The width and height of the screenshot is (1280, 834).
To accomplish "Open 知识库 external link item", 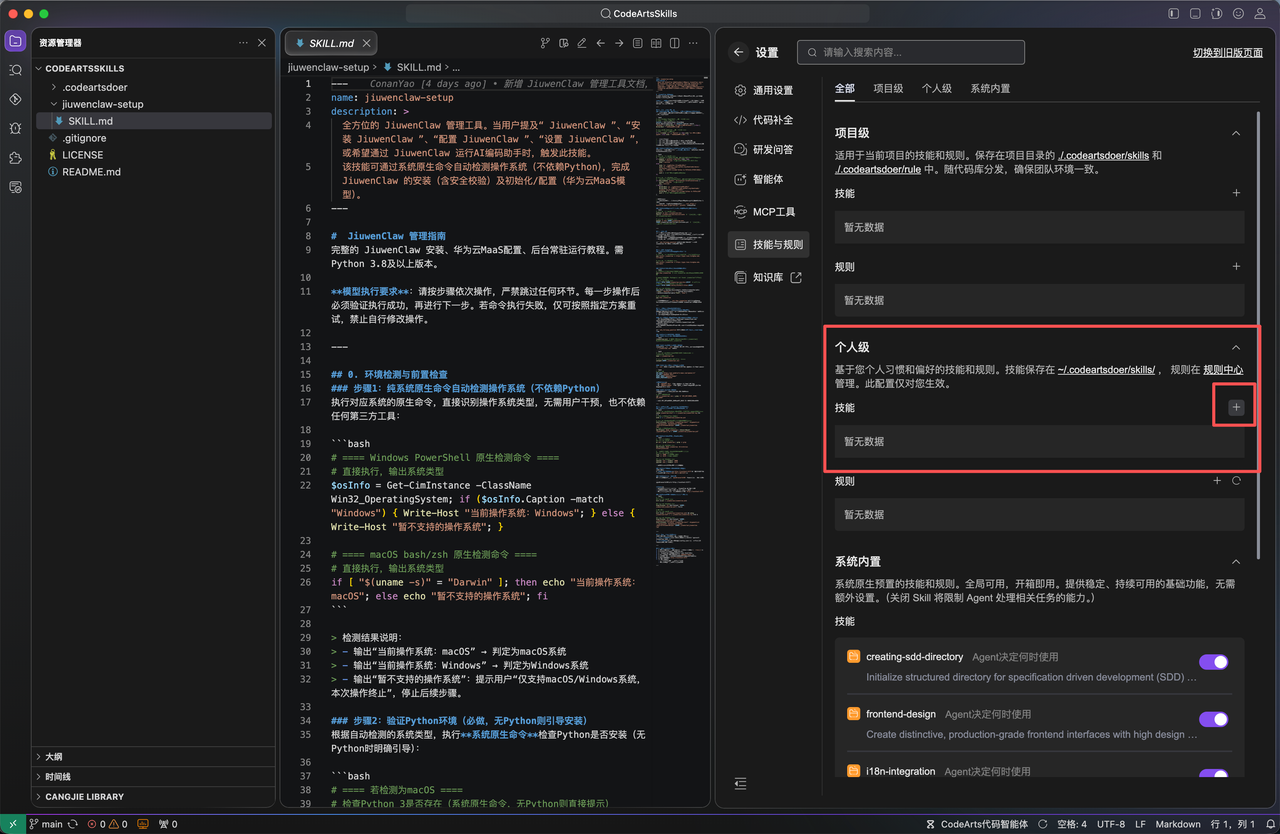I will click(769, 277).
